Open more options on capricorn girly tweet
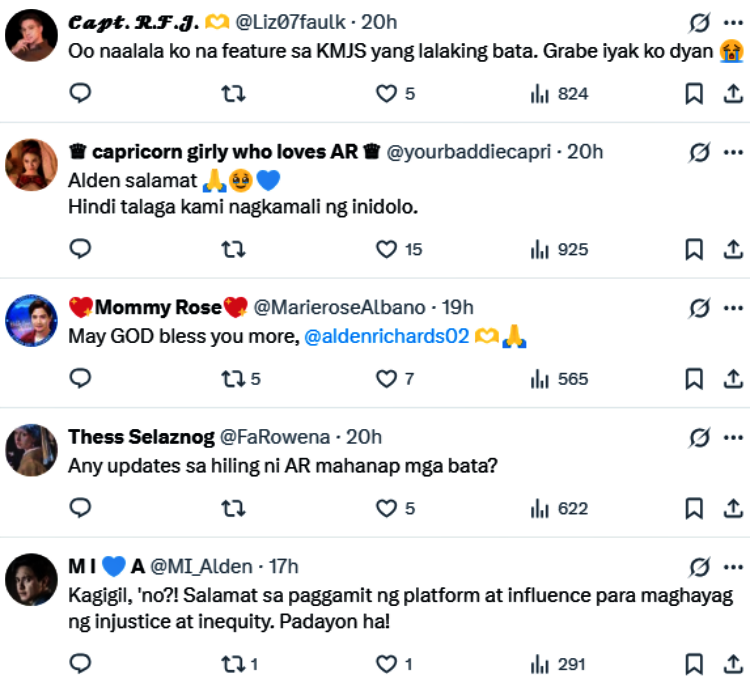This screenshot has width=750, height=687. [732, 152]
